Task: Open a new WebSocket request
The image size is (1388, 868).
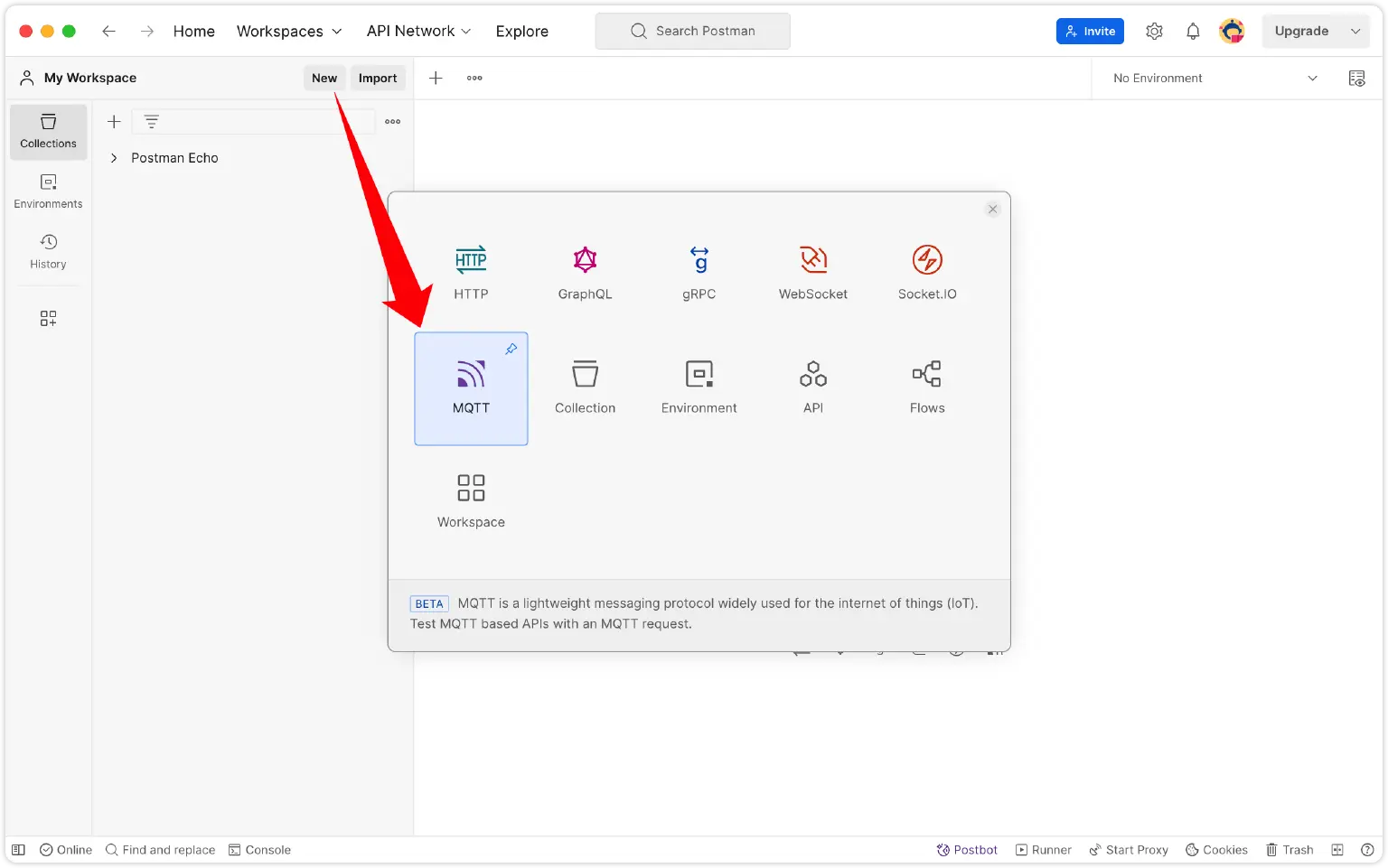Action: [x=812, y=271]
